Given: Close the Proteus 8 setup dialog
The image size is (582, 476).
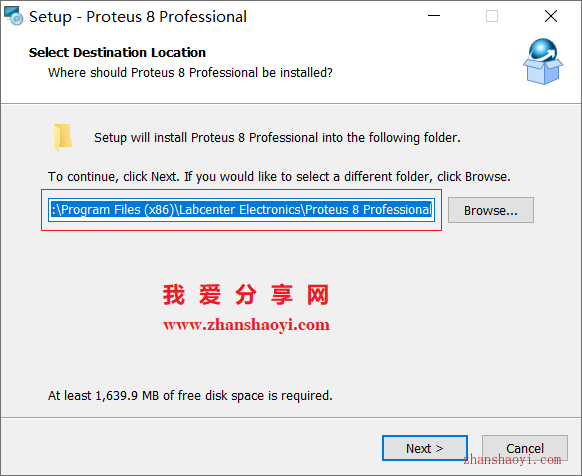Looking at the screenshot, I should click(551, 16).
